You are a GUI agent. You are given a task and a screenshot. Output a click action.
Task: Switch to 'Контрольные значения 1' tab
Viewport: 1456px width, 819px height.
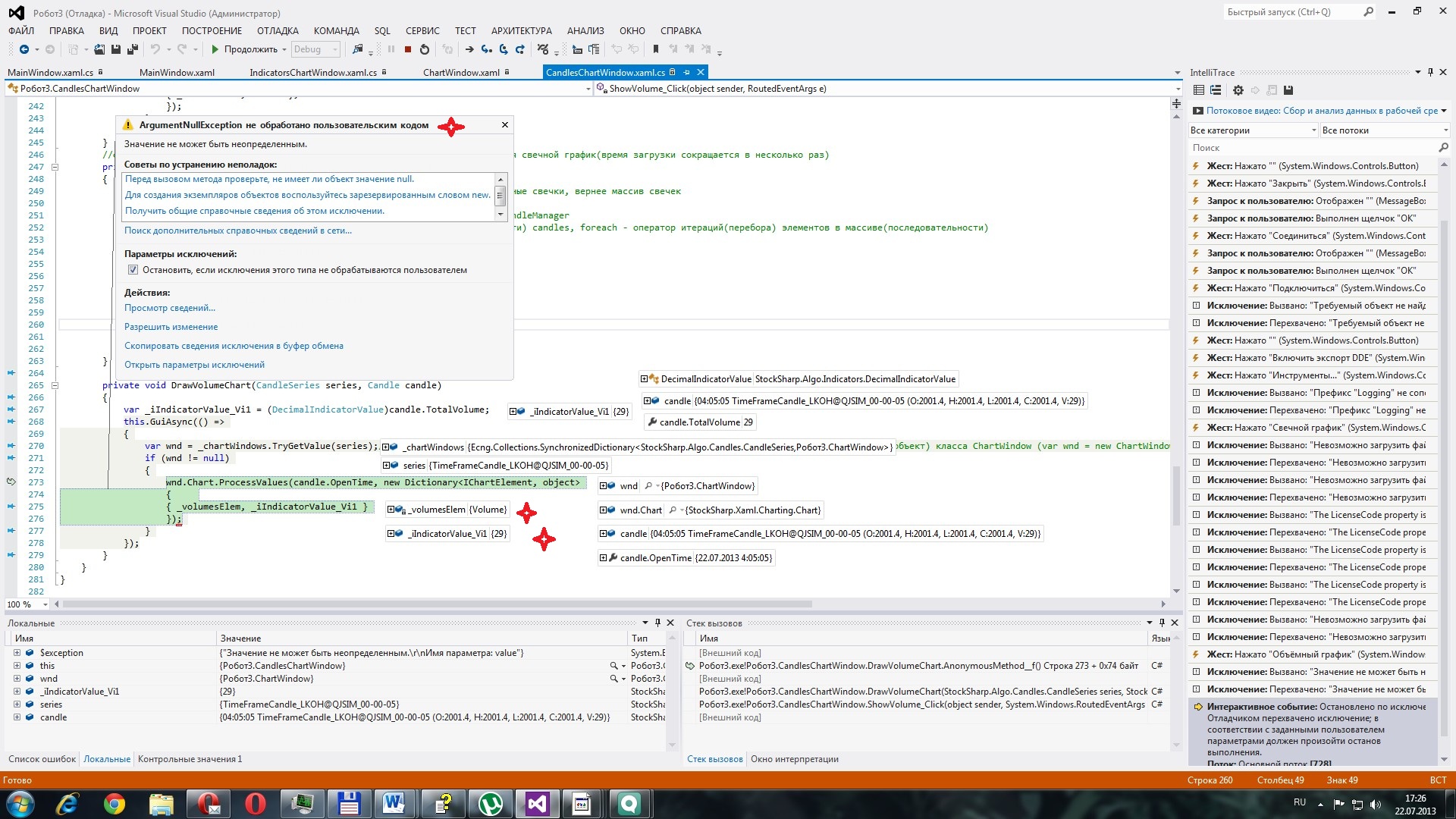(x=190, y=759)
